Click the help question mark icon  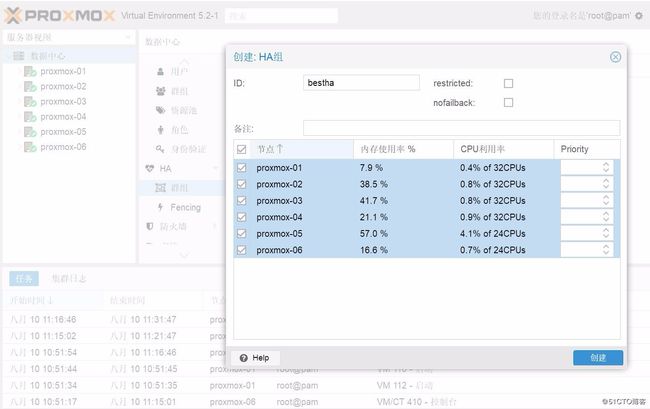pyautogui.click(x=244, y=358)
